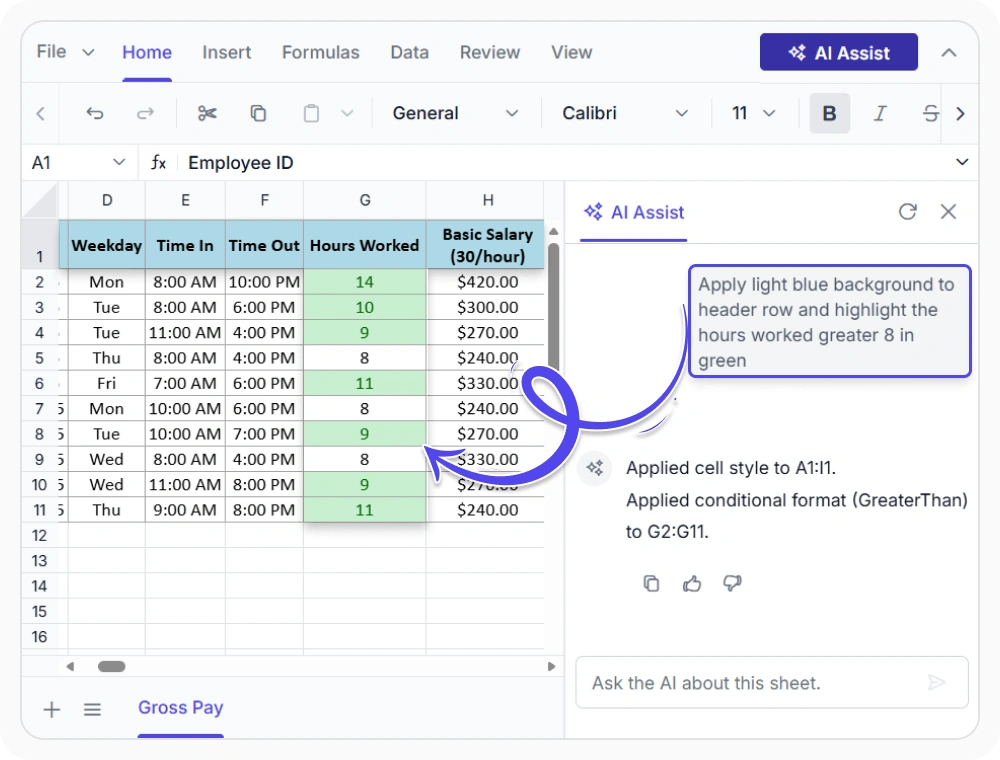This screenshot has width=1000, height=760.
Task: Switch to the Insert tab
Action: click(226, 52)
